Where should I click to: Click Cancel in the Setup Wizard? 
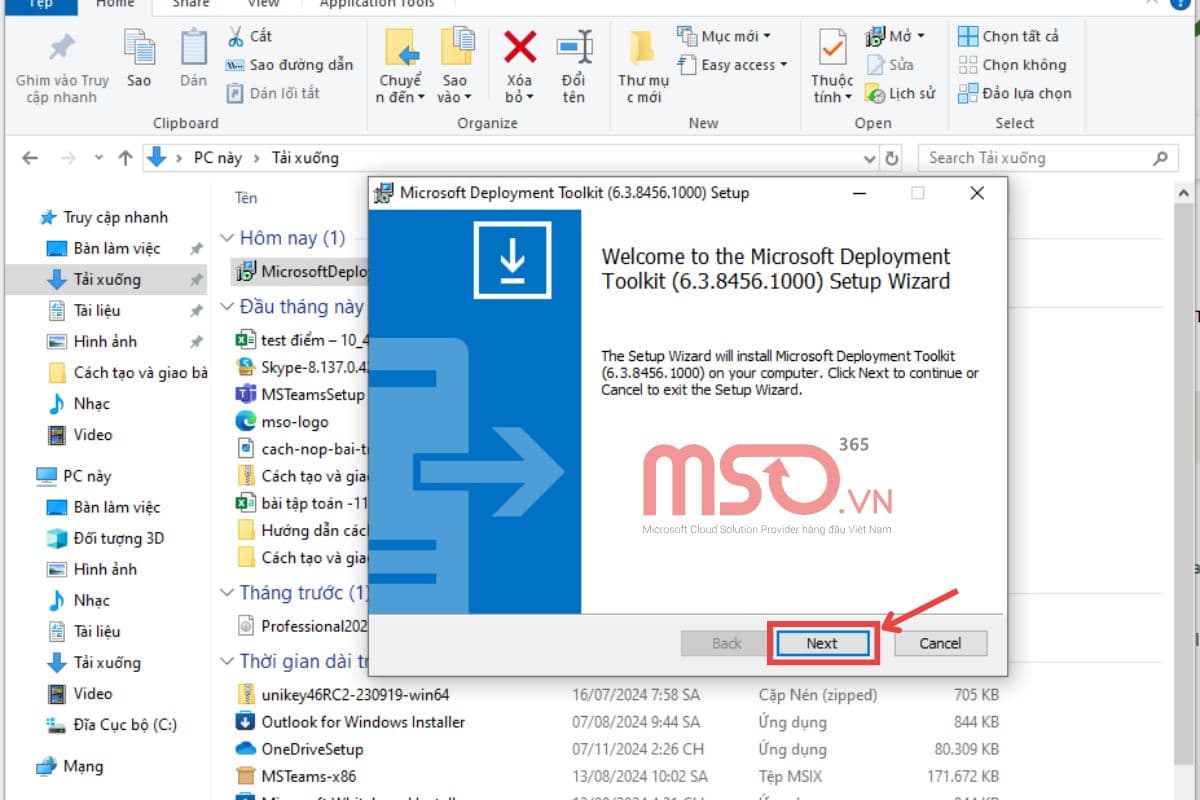(x=940, y=643)
